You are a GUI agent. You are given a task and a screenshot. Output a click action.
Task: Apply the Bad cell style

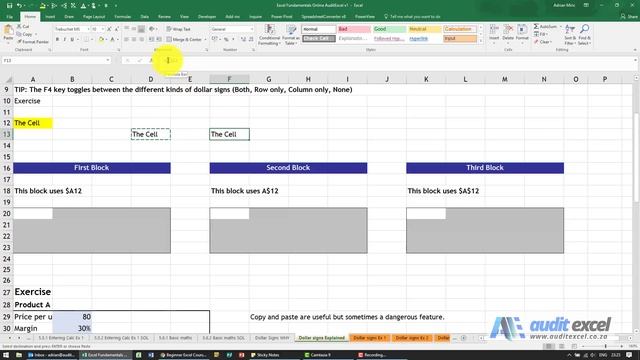(x=353, y=29)
